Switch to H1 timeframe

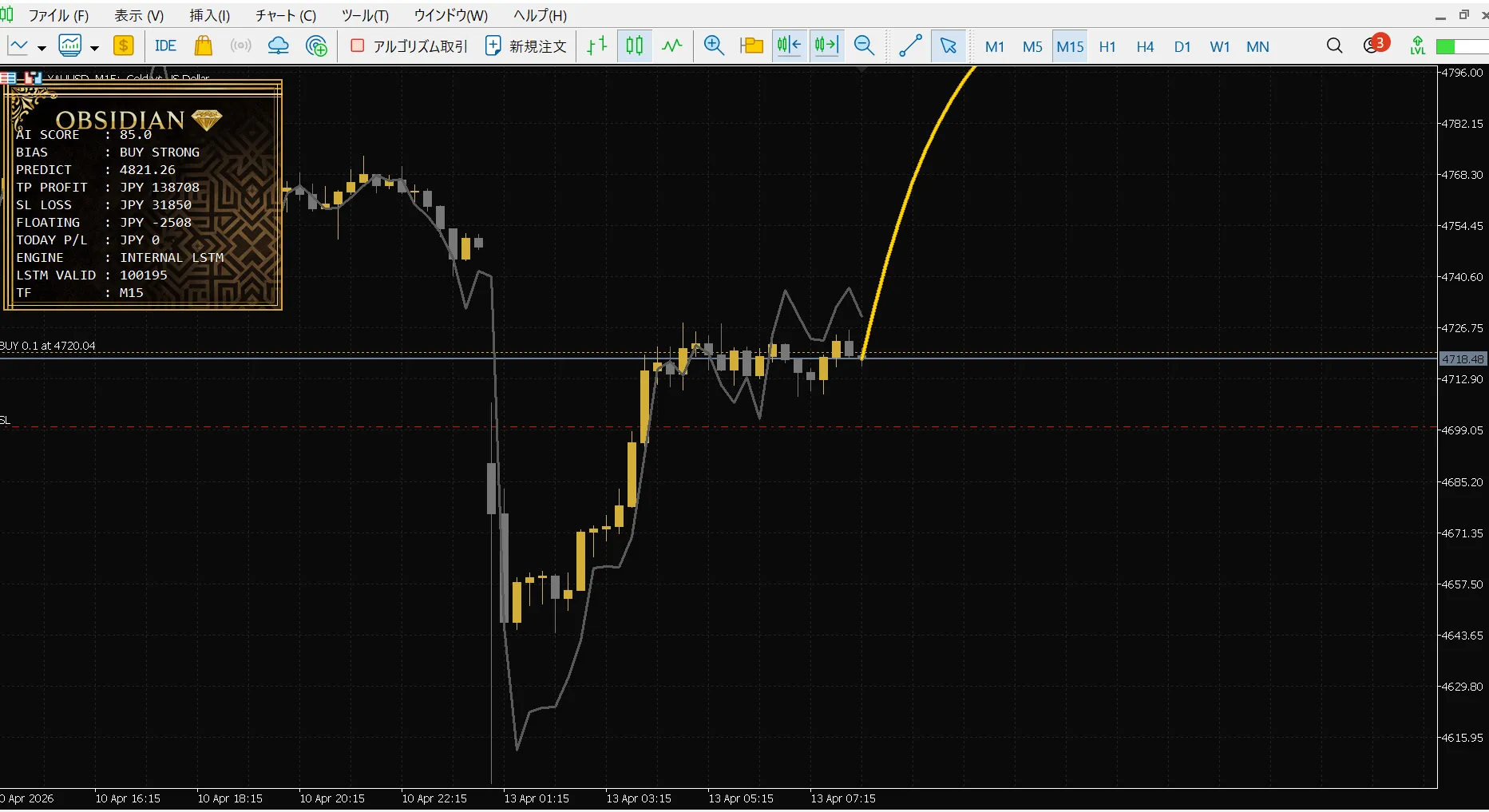point(1107,47)
